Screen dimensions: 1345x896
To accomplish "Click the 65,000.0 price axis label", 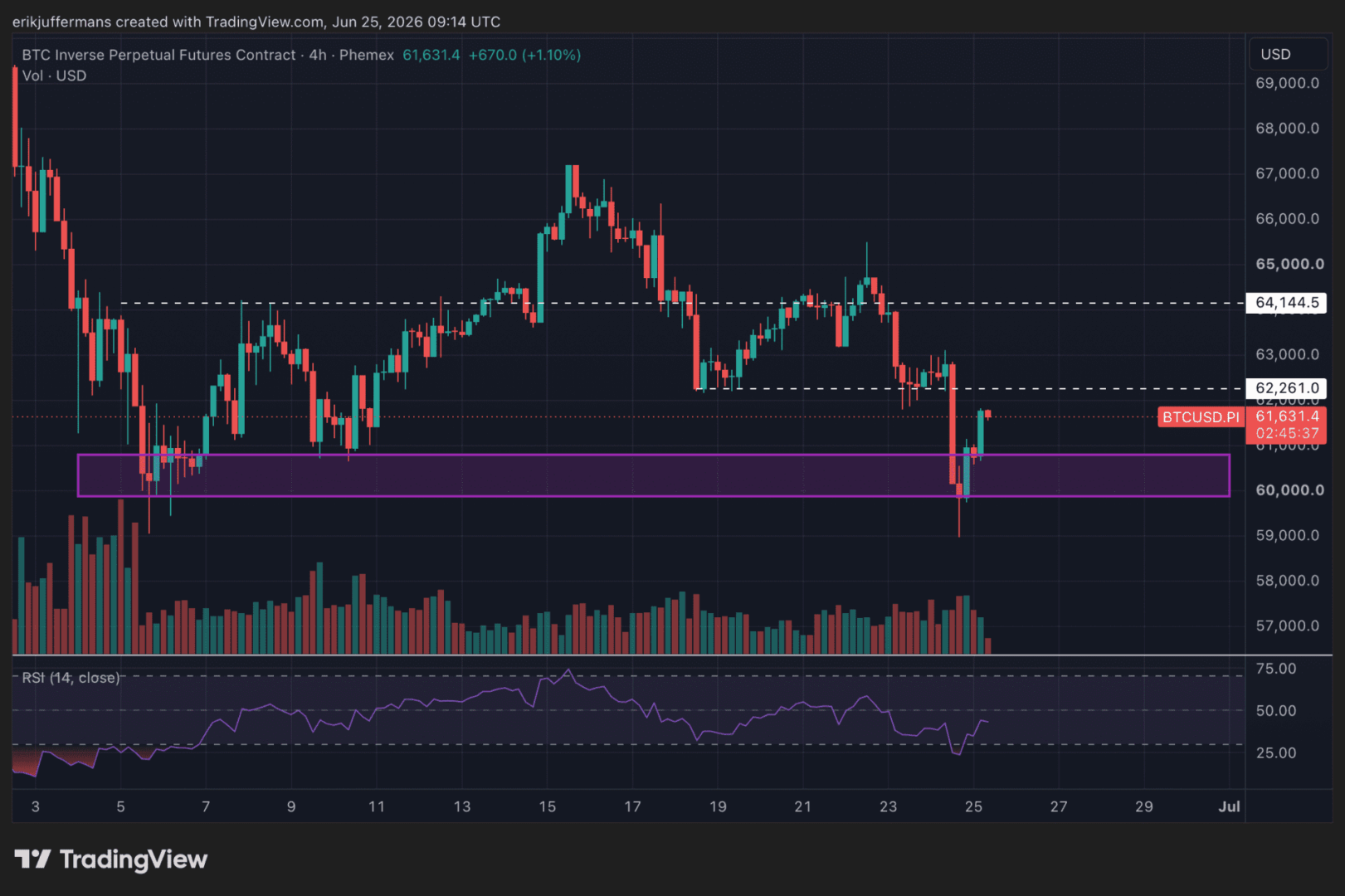I will [1289, 264].
